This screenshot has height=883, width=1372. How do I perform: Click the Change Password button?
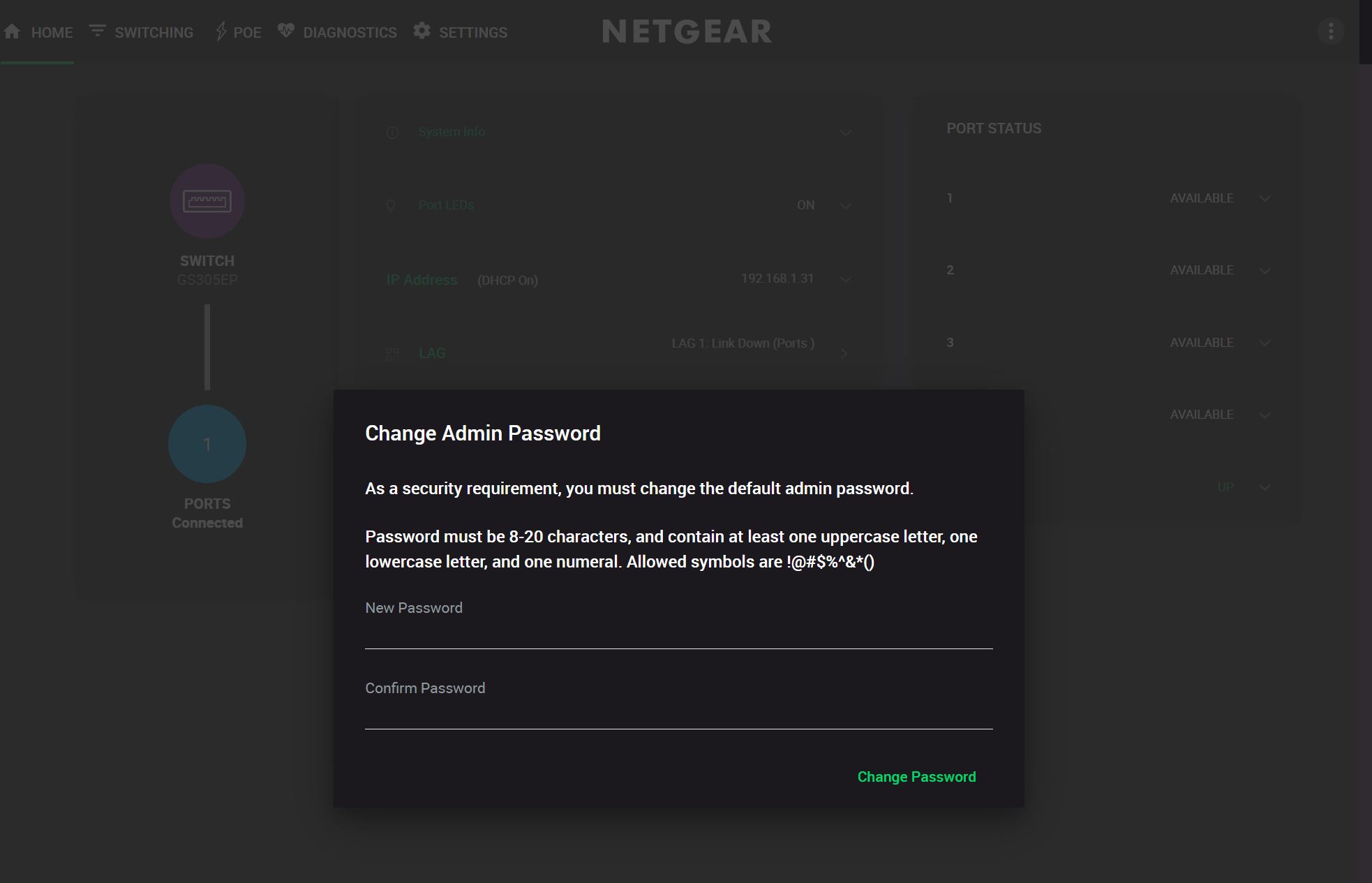click(x=916, y=776)
